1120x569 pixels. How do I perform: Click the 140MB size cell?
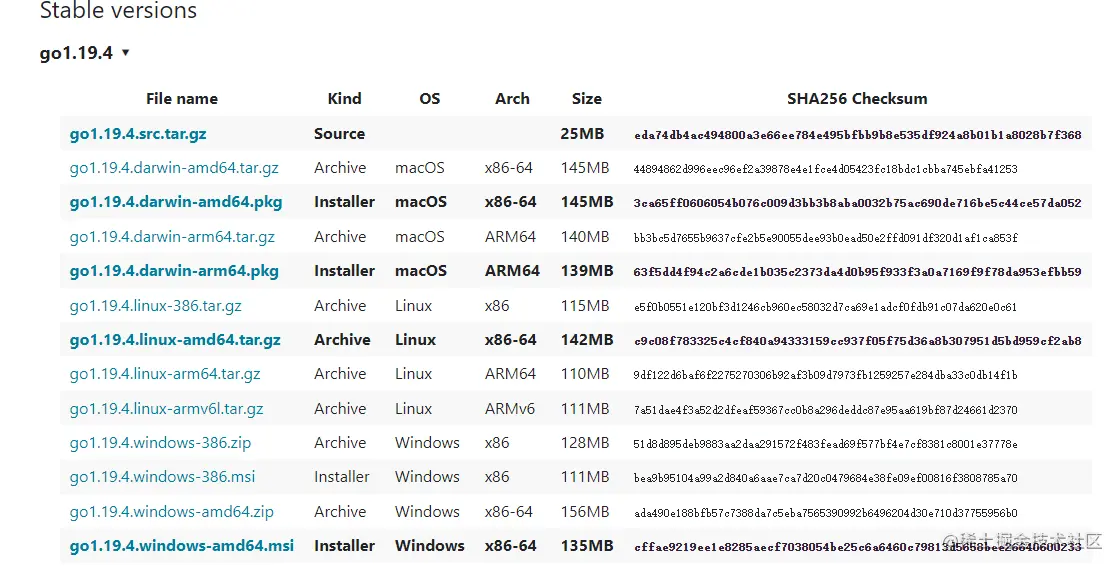pos(585,236)
